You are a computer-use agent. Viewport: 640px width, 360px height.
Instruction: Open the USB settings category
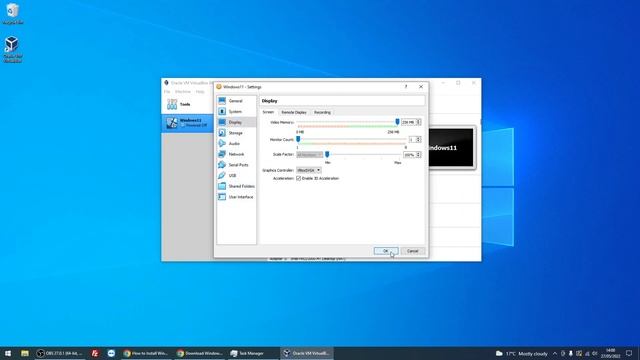(236, 175)
